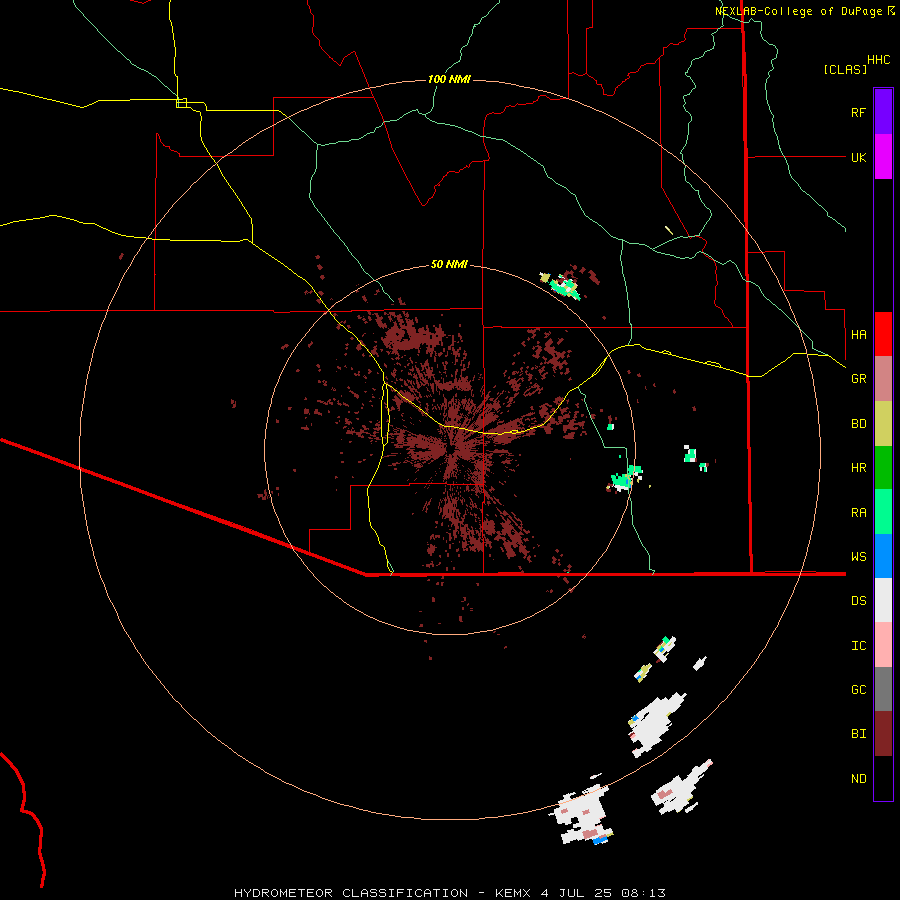The width and height of the screenshot is (900, 900).
Task: Pick the RA rain legend swatch
Action: 883,512
